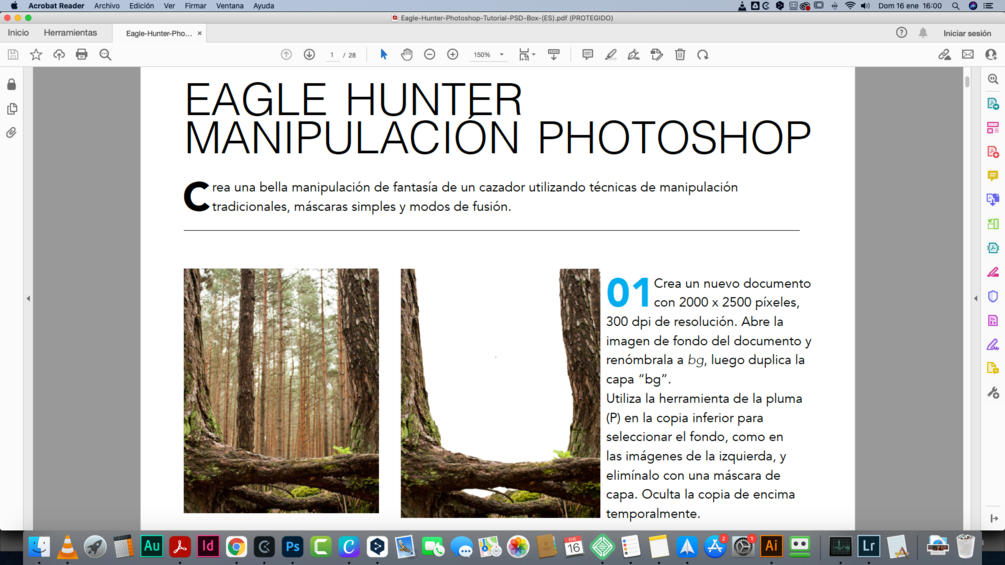Select the arrow selection tool
The image size is (1005, 565).
pos(383,54)
